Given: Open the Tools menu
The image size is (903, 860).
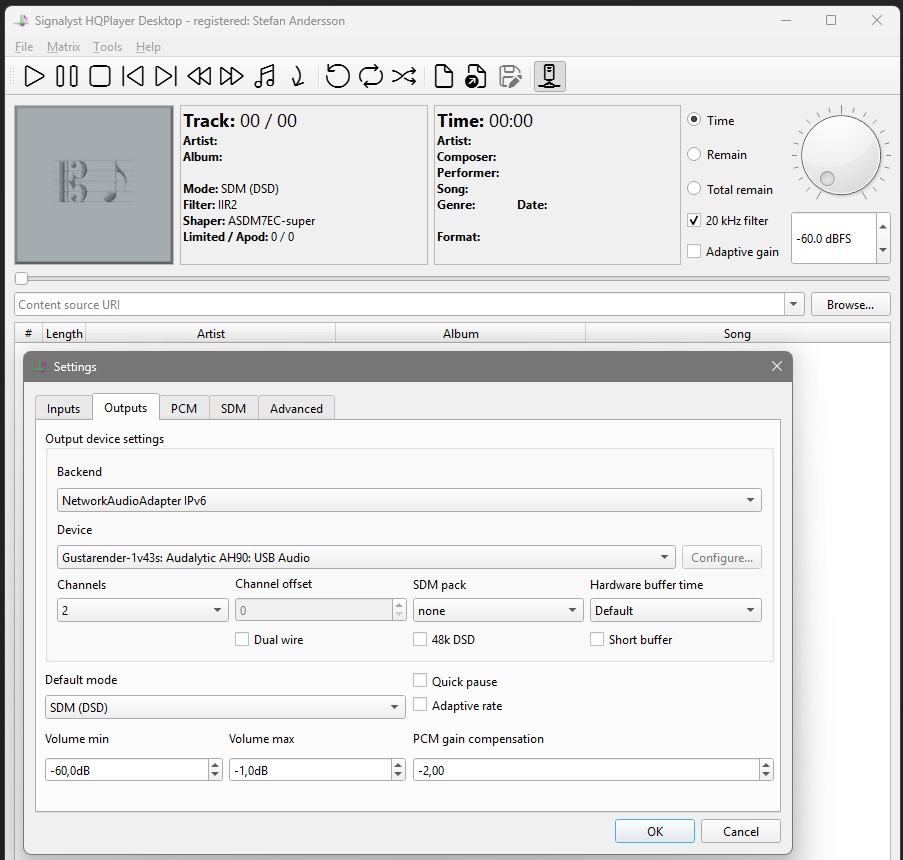Looking at the screenshot, I should point(107,47).
